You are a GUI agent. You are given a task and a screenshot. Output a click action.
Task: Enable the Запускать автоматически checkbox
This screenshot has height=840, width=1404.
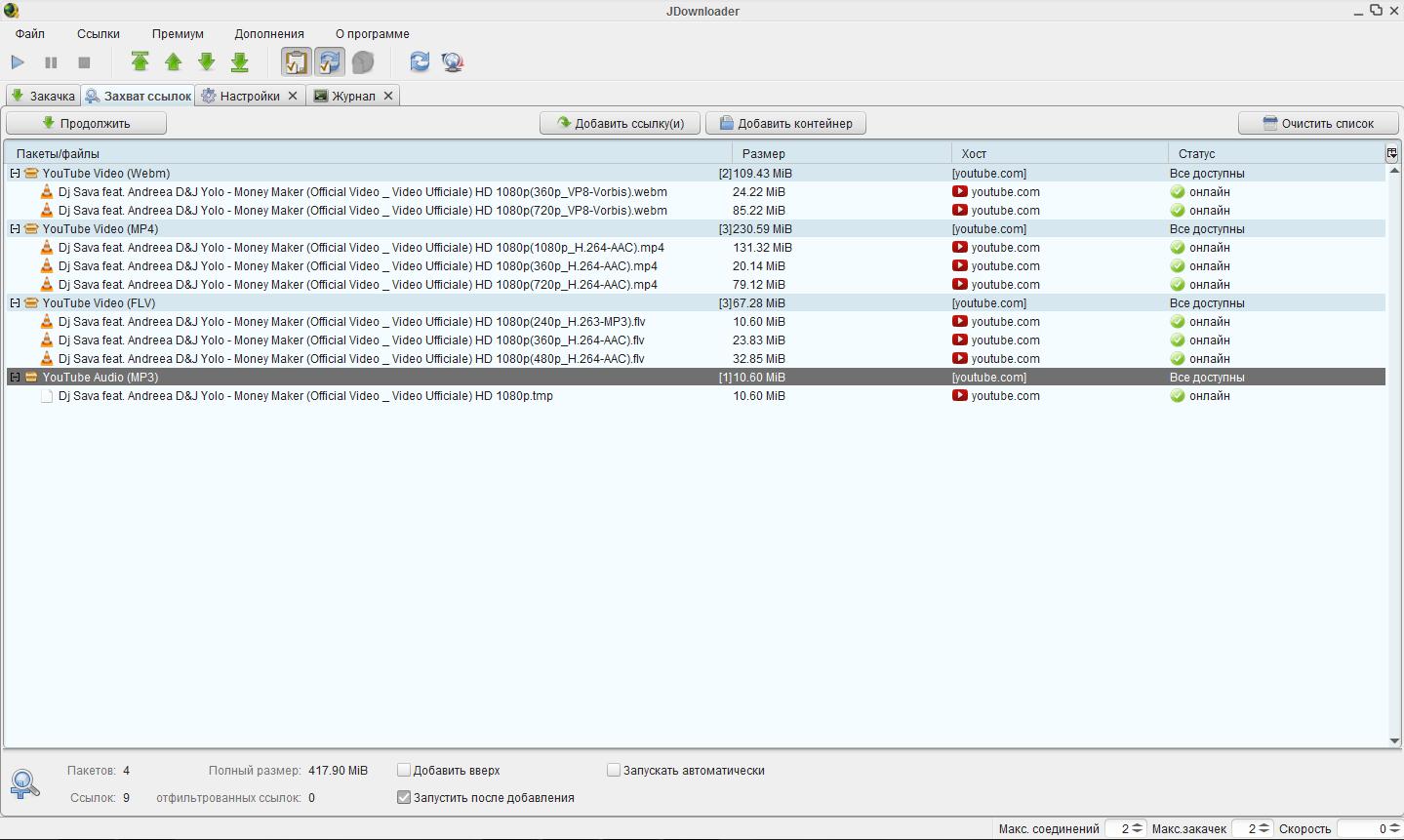point(614,771)
